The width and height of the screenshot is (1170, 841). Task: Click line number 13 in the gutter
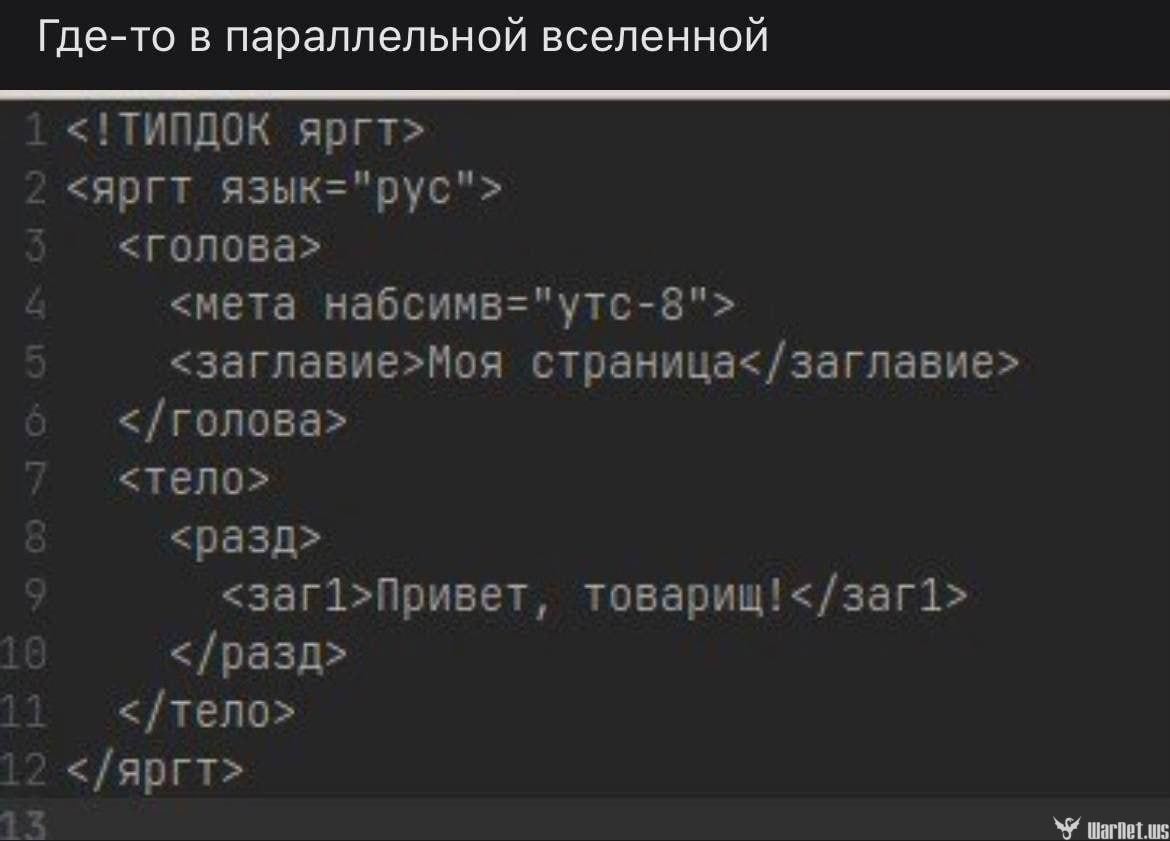[x=23, y=825]
